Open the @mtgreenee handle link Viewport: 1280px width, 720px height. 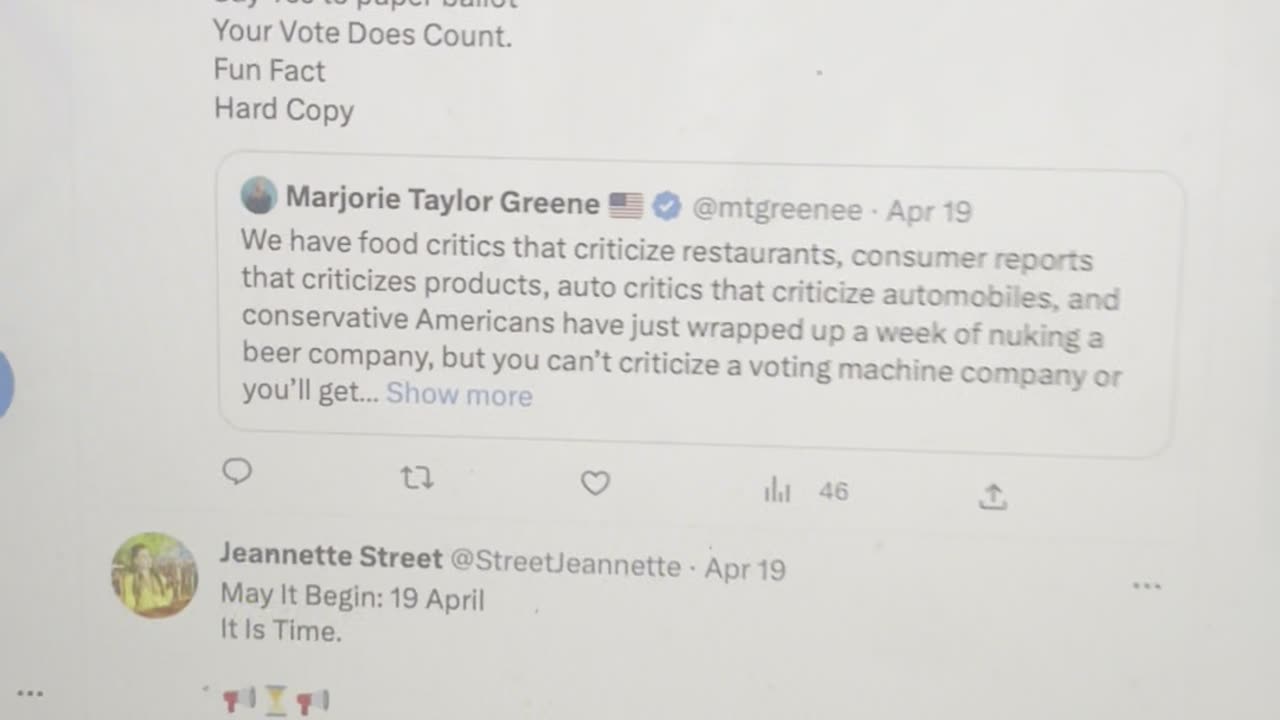tap(777, 209)
